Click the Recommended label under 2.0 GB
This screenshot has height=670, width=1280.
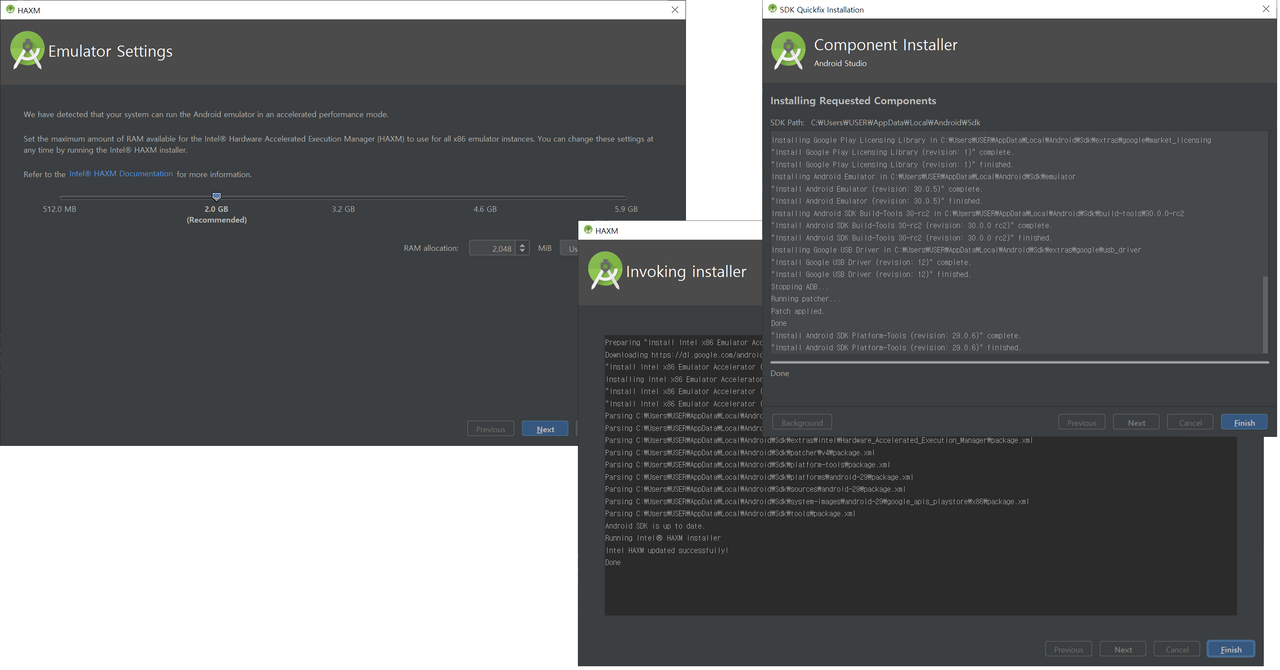point(216,220)
